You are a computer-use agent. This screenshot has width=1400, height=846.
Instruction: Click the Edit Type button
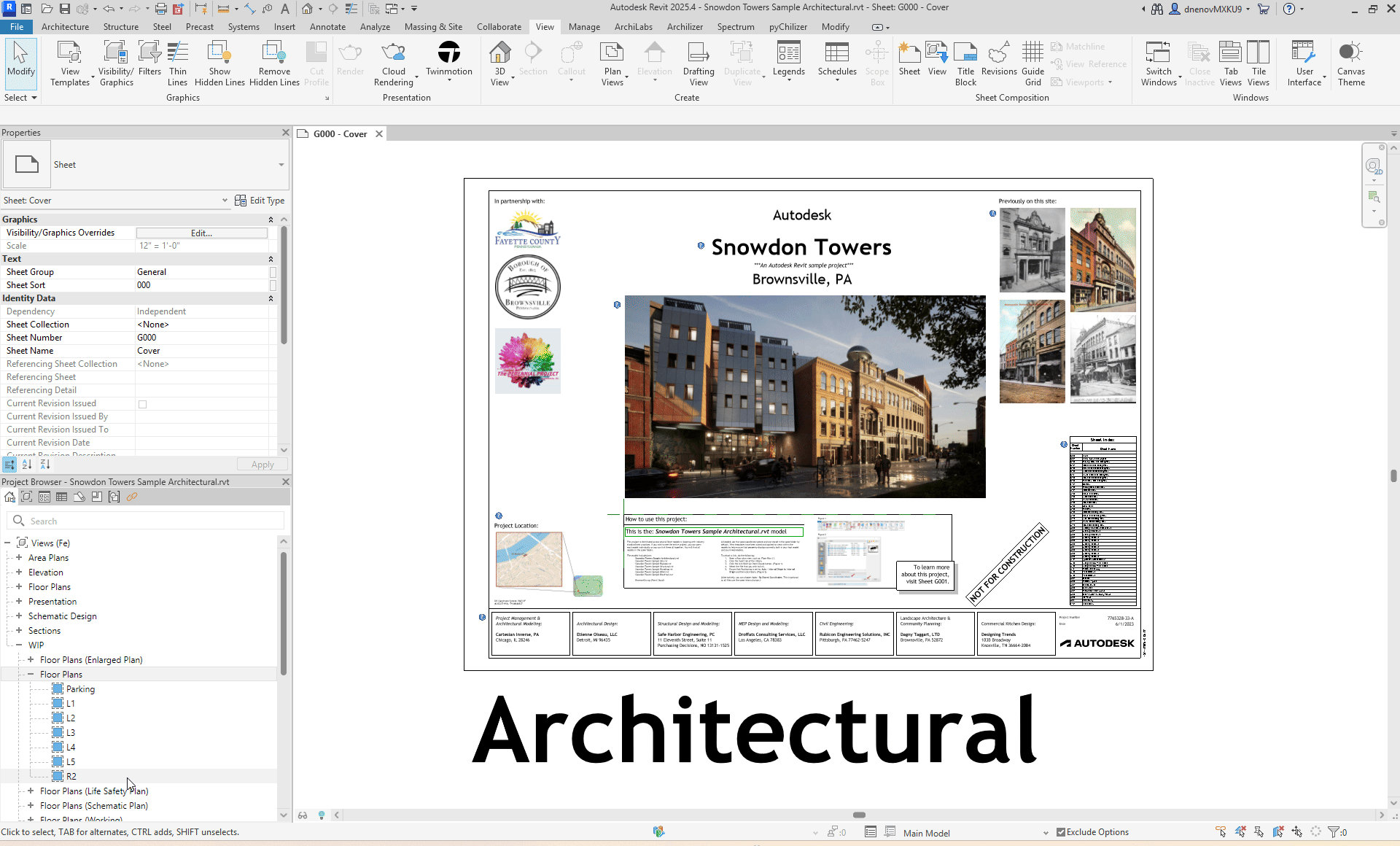click(x=260, y=201)
